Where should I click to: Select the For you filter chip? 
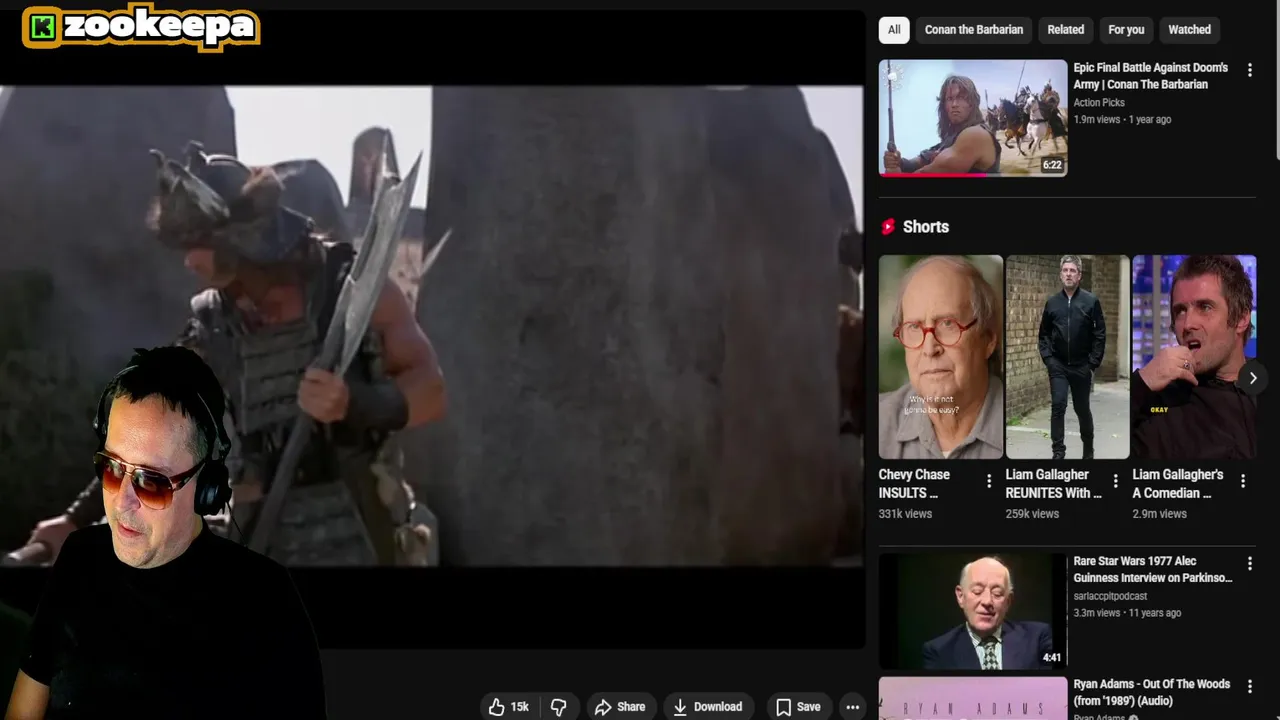pyautogui.click(x=1126, y=30)
